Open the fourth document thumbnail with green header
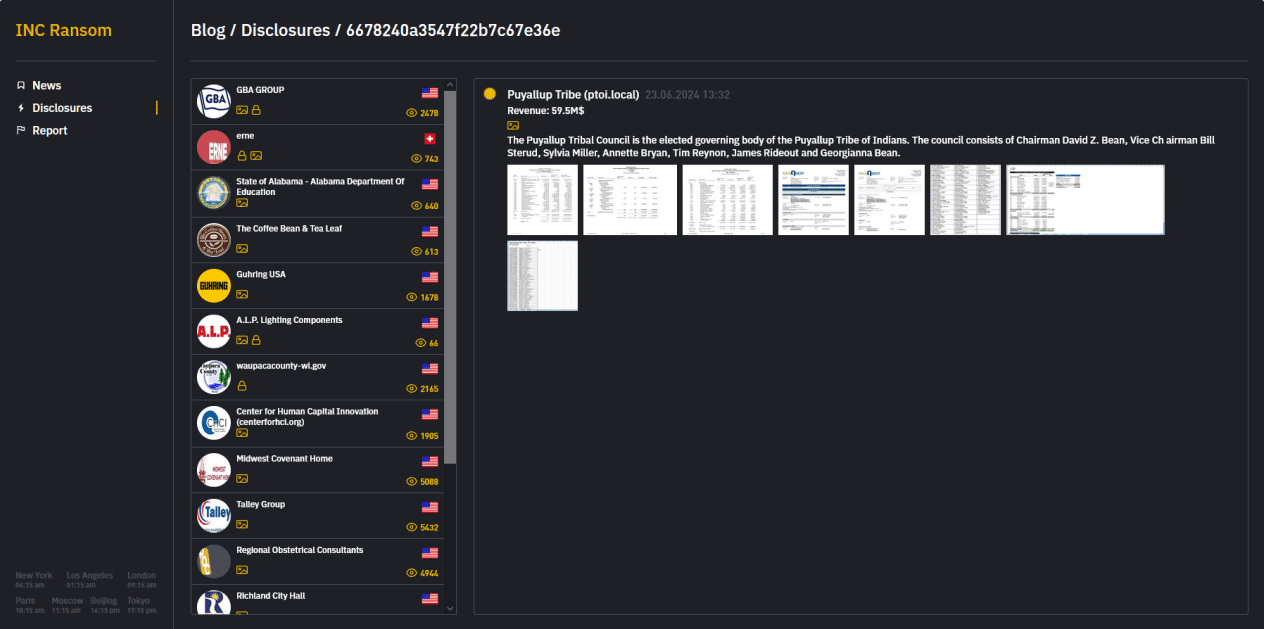This screenshot has height=629, width=1264. (x=814, y=200)
